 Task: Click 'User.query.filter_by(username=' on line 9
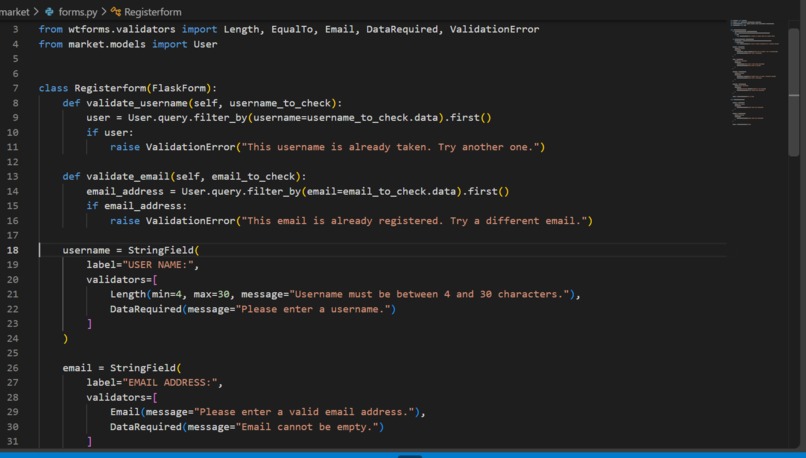[x=217, y=118]
